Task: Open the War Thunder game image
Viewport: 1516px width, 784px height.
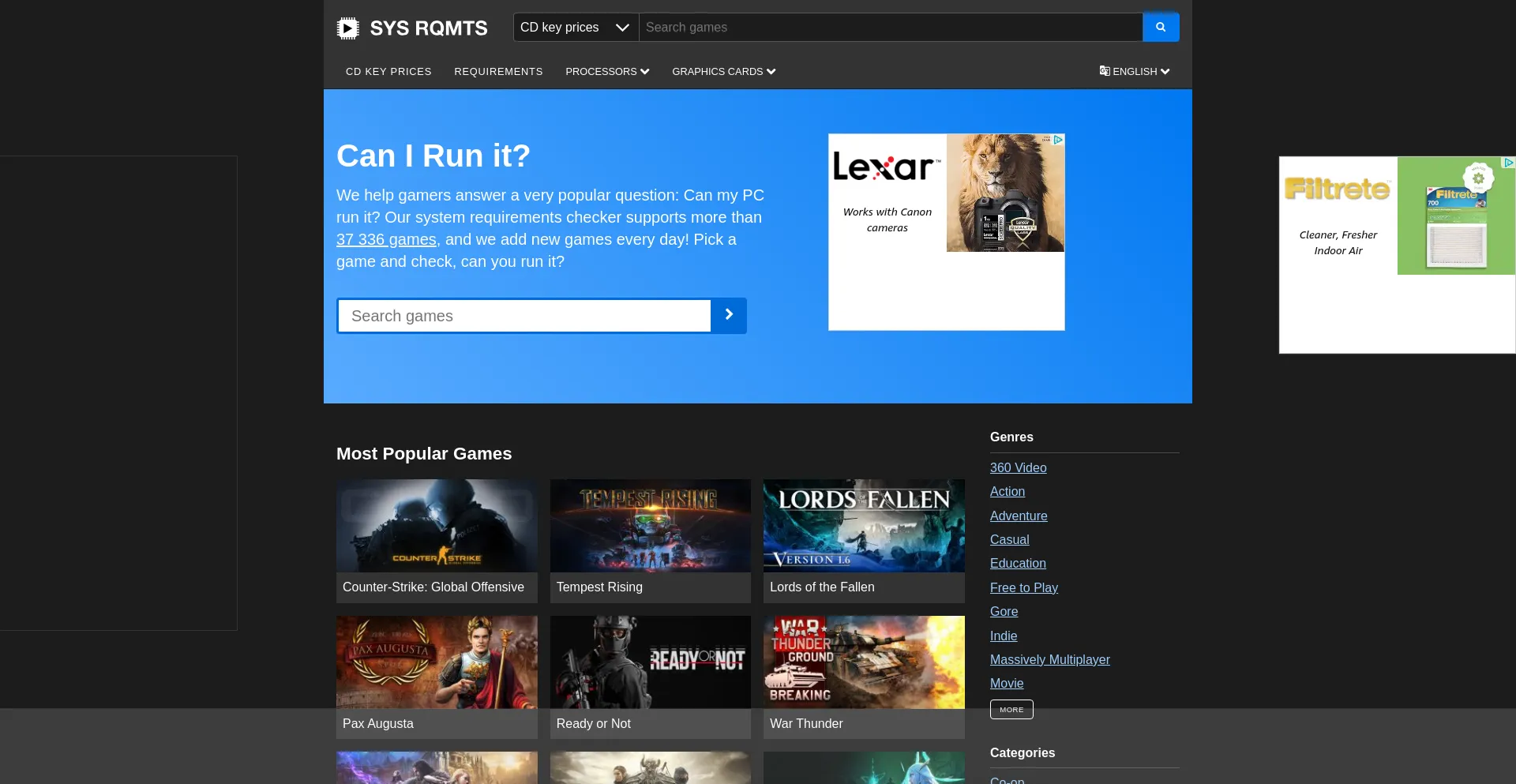Action: [x=864, y=662]
